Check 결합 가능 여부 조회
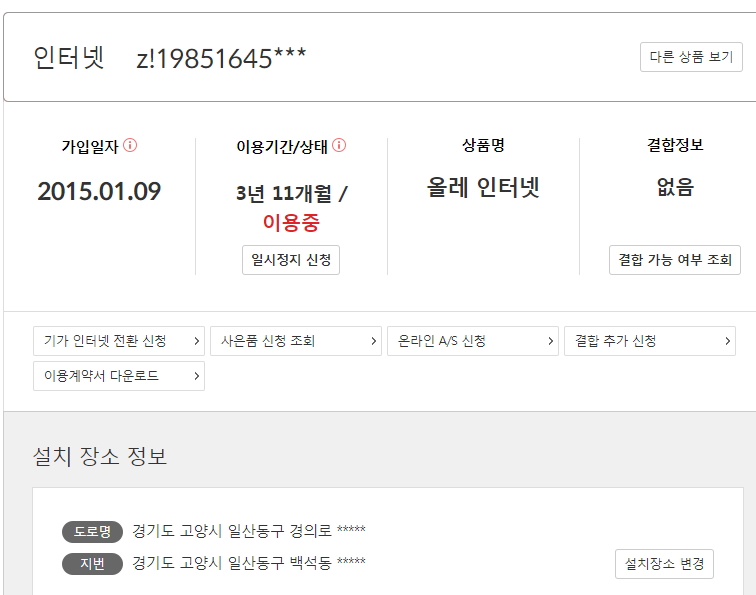756x595 pixels. coord(675,260)
